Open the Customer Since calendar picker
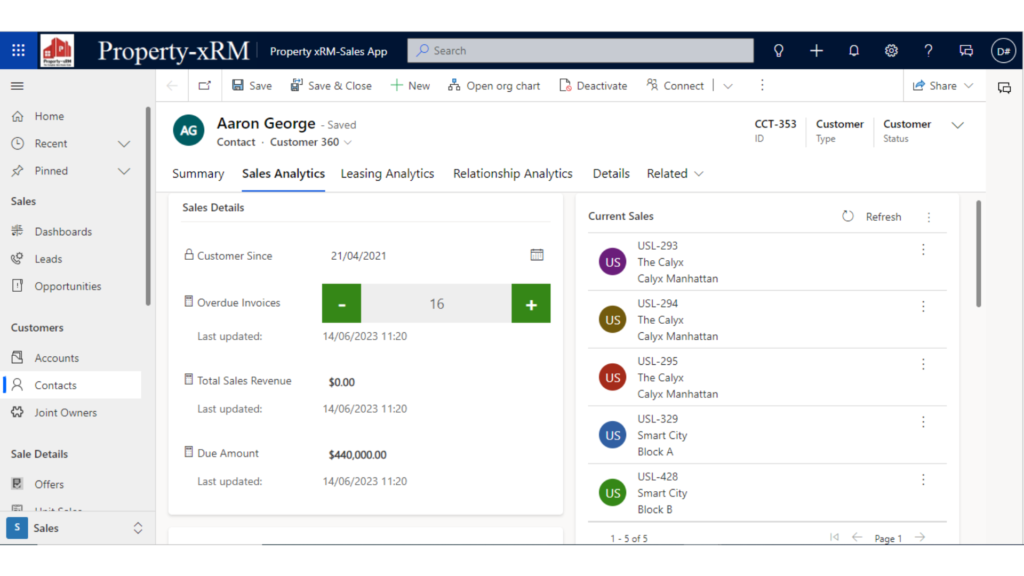Screen dimensions: 1024x576 pos(537,255)
